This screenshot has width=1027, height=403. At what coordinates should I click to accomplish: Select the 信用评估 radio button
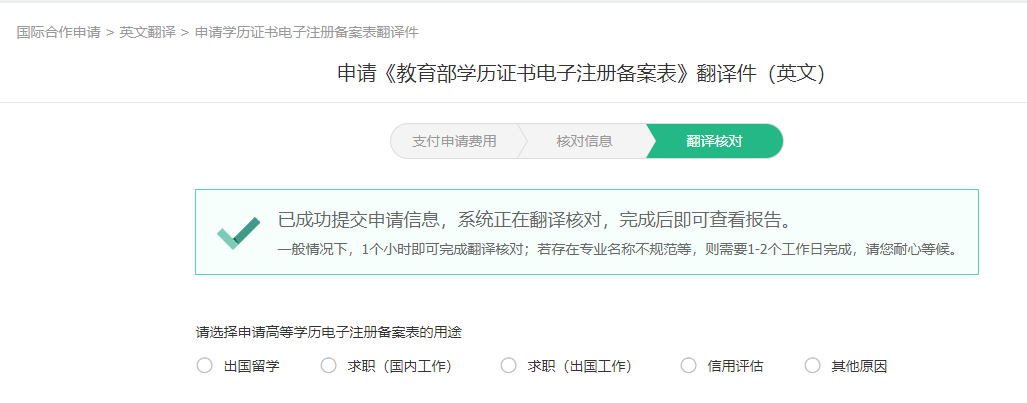[x=688, y=366]
